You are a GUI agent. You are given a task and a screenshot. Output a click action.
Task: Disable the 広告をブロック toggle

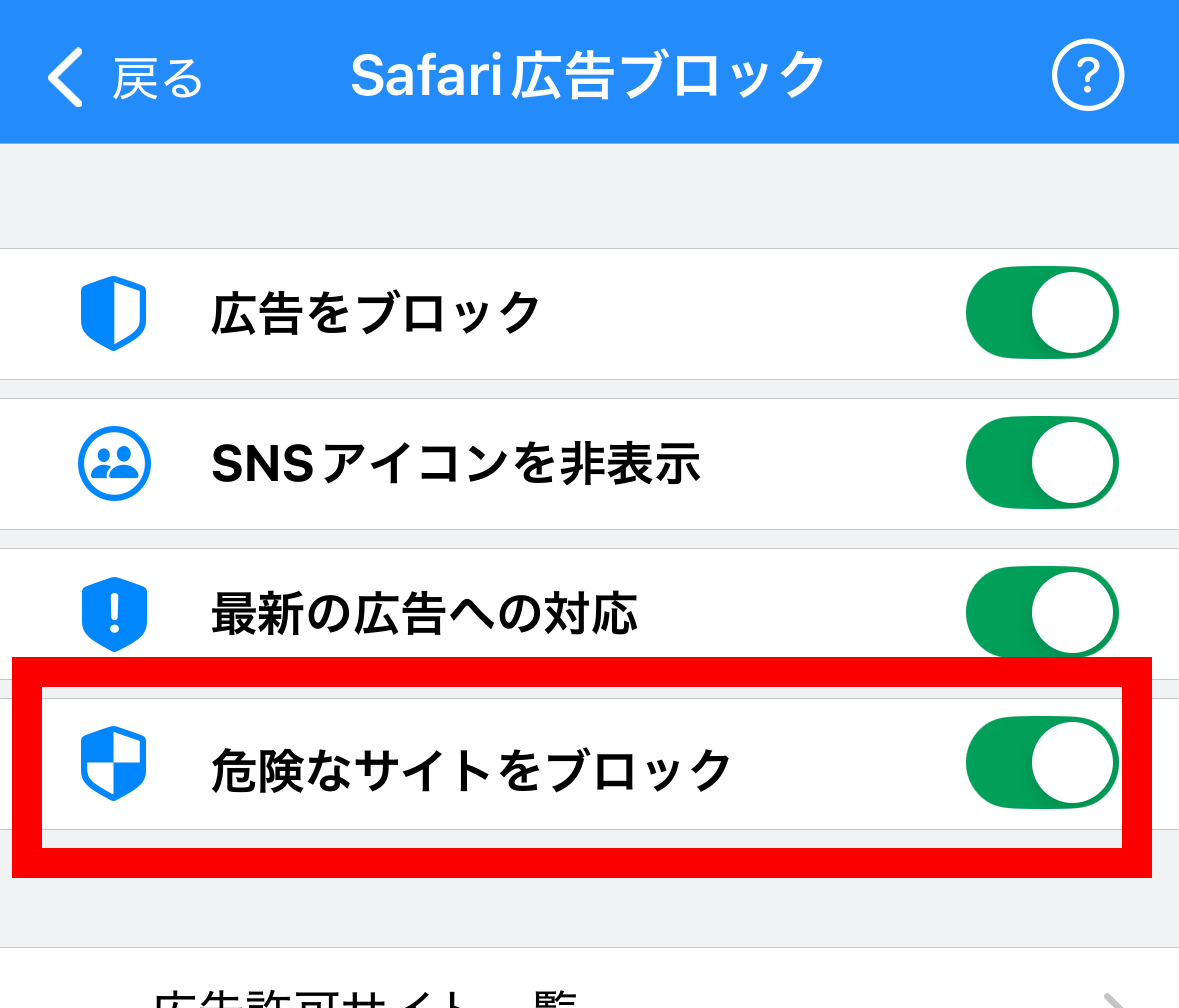pos(1041,313)
